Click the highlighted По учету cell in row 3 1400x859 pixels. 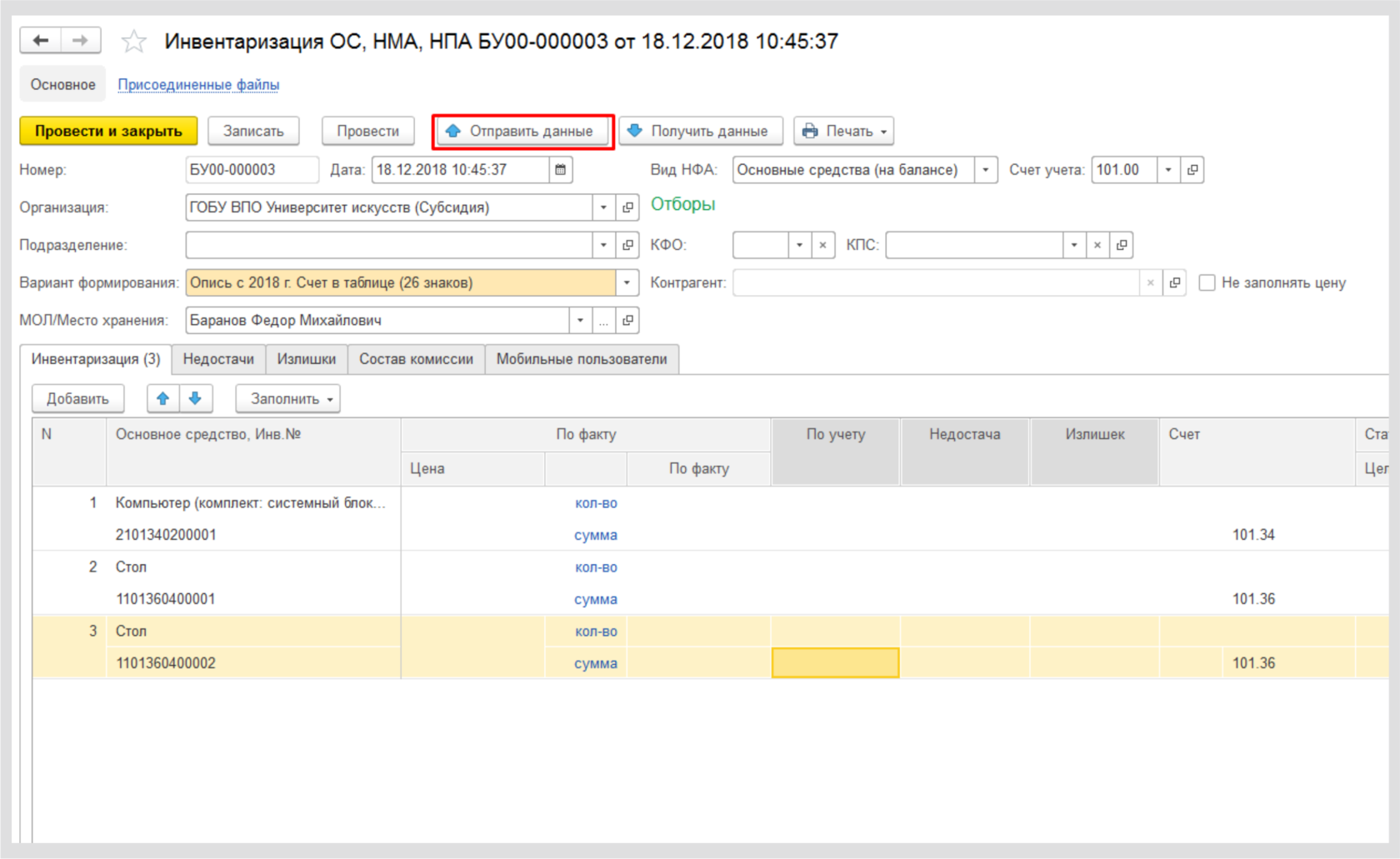click(836, 663)
